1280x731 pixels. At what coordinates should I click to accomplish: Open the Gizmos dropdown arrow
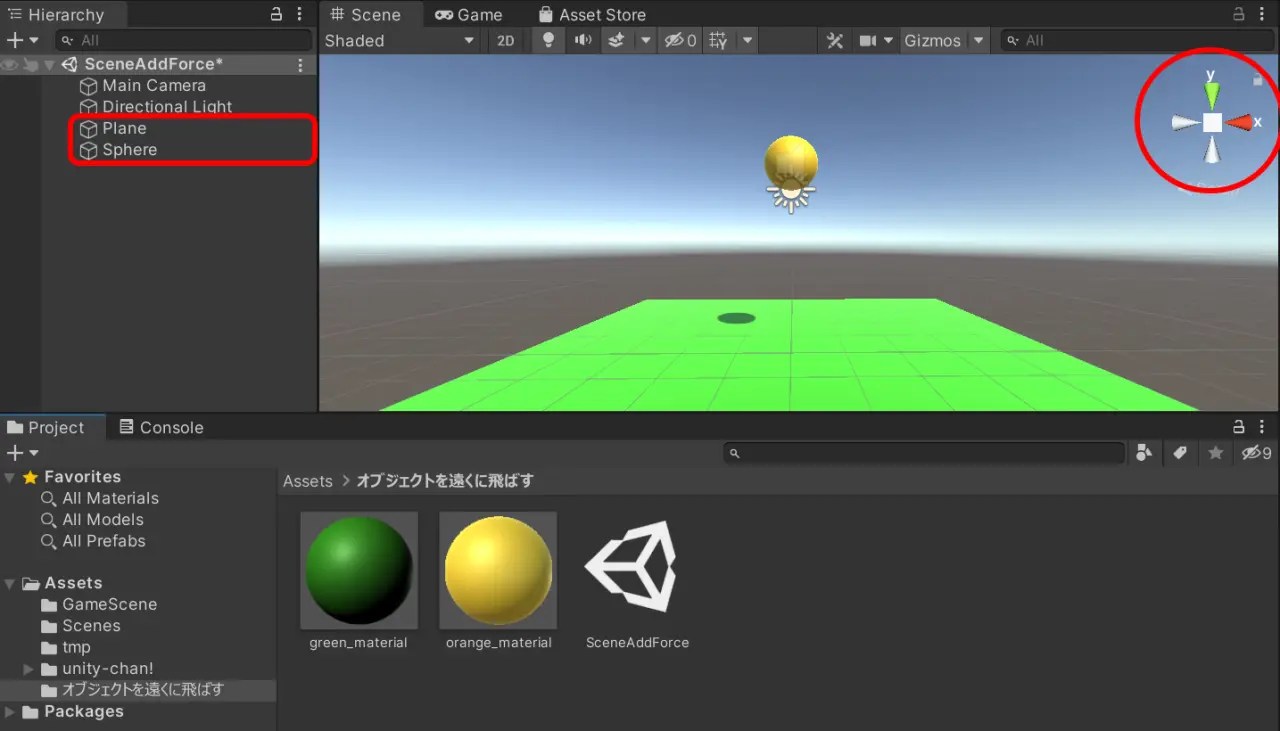(979, 40)
